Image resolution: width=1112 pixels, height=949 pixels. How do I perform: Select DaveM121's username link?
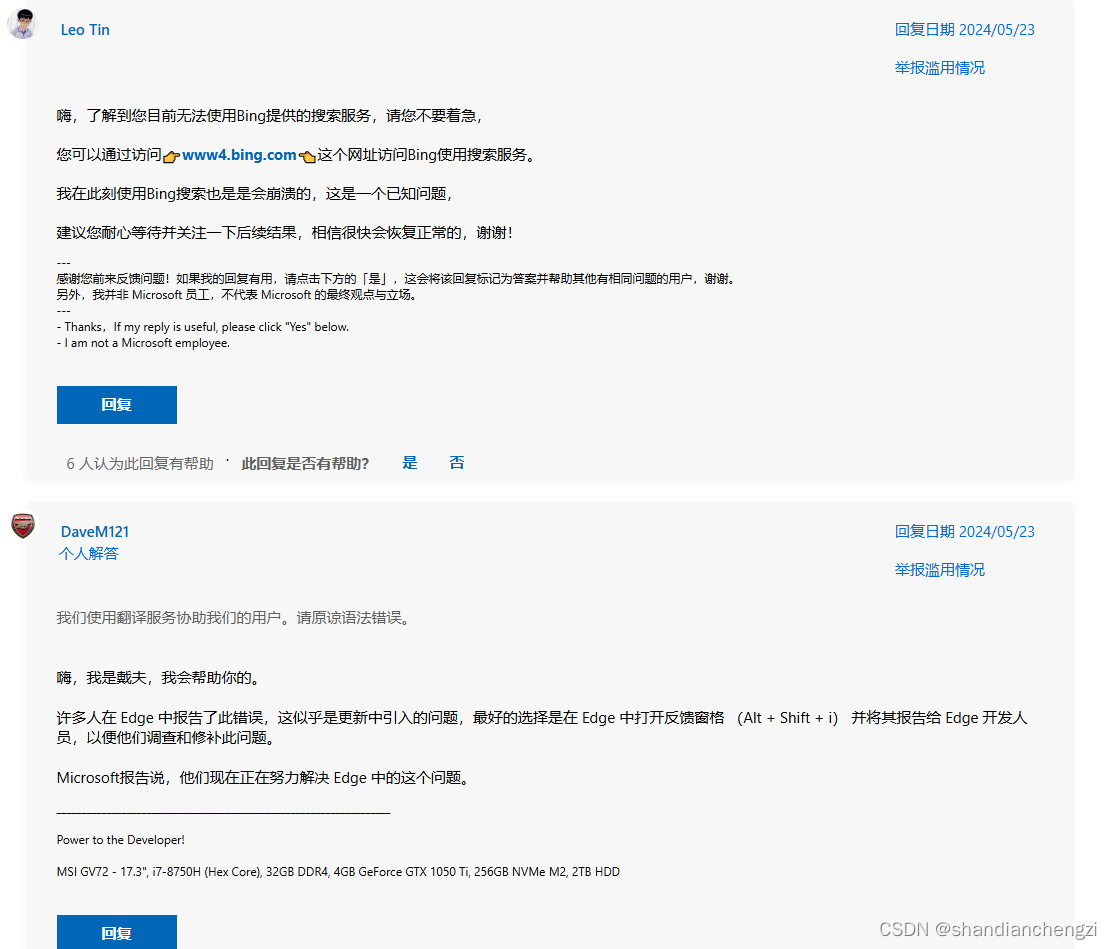pyautogui.click(x=94, y=531)
